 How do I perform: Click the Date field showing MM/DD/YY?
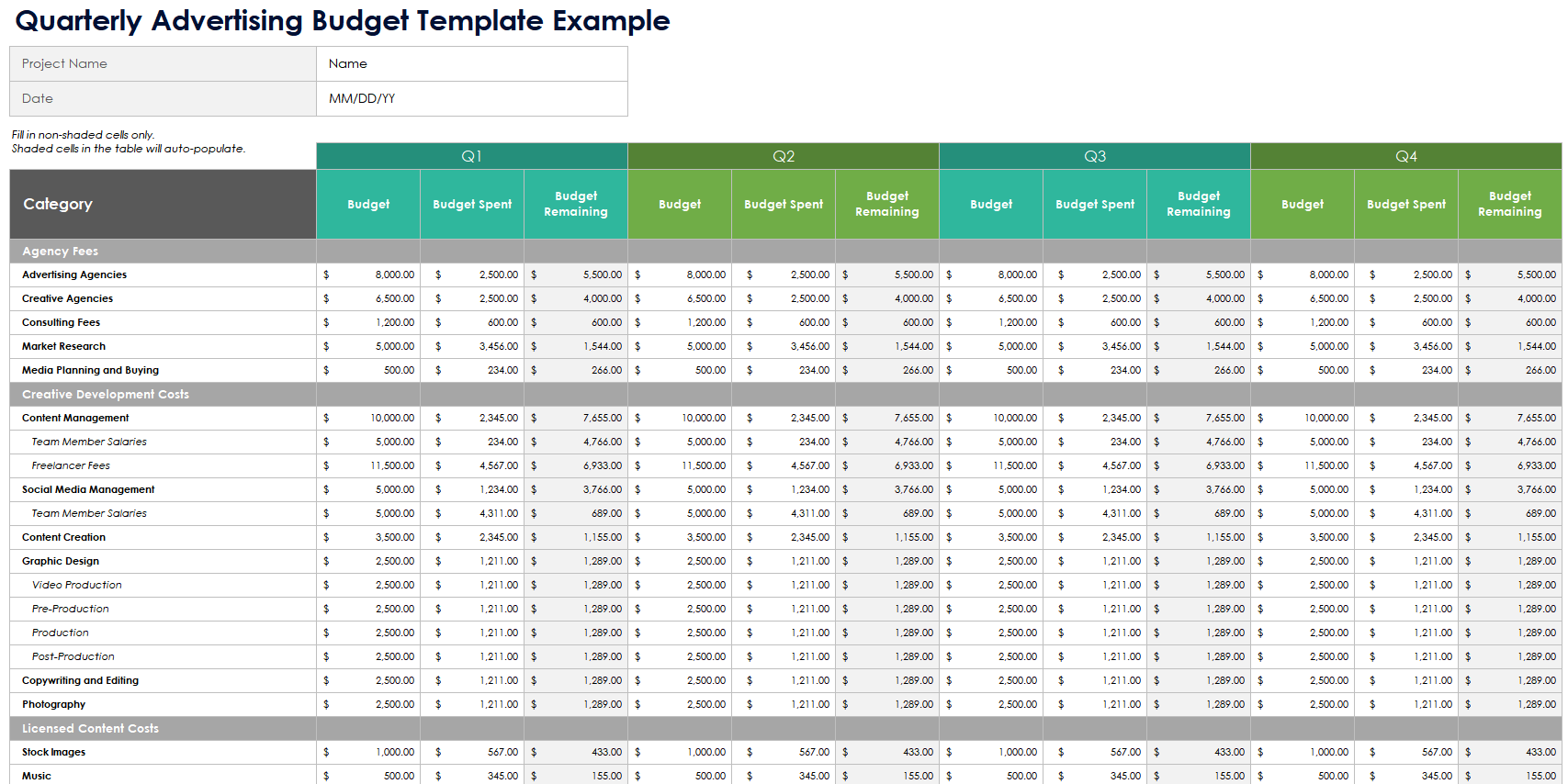(471, 98)
